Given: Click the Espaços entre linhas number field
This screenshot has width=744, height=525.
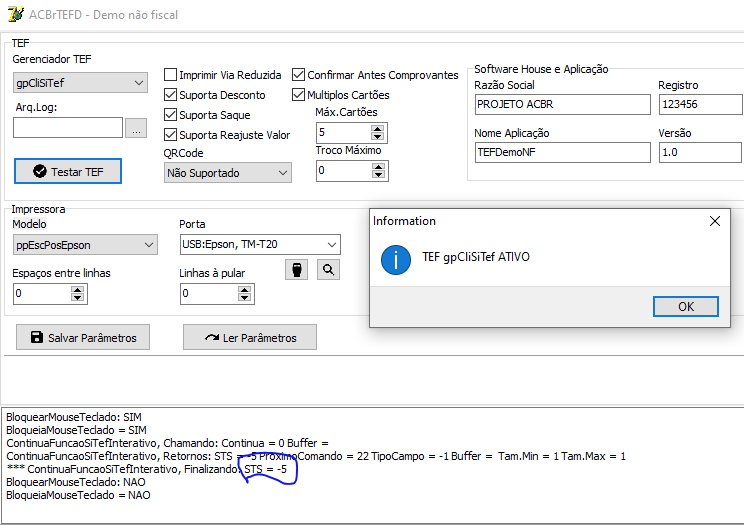Looking at the screenshot, I should click(42, 293).
